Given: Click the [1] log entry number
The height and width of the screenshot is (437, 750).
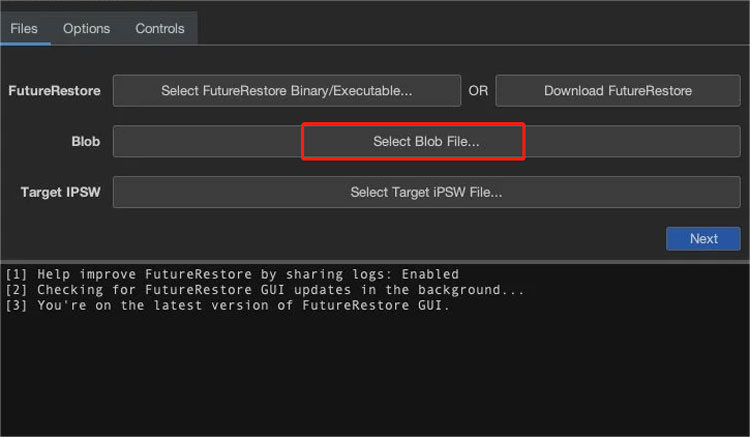Looking at the screenshot, I should click(x=16, y=274).
